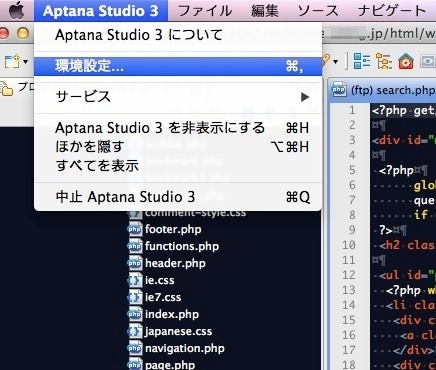Screen dimensions: 436x370
Task: Choose ほかを隠す menu entry
Action: pyautogui.click(x=178, y=147)
